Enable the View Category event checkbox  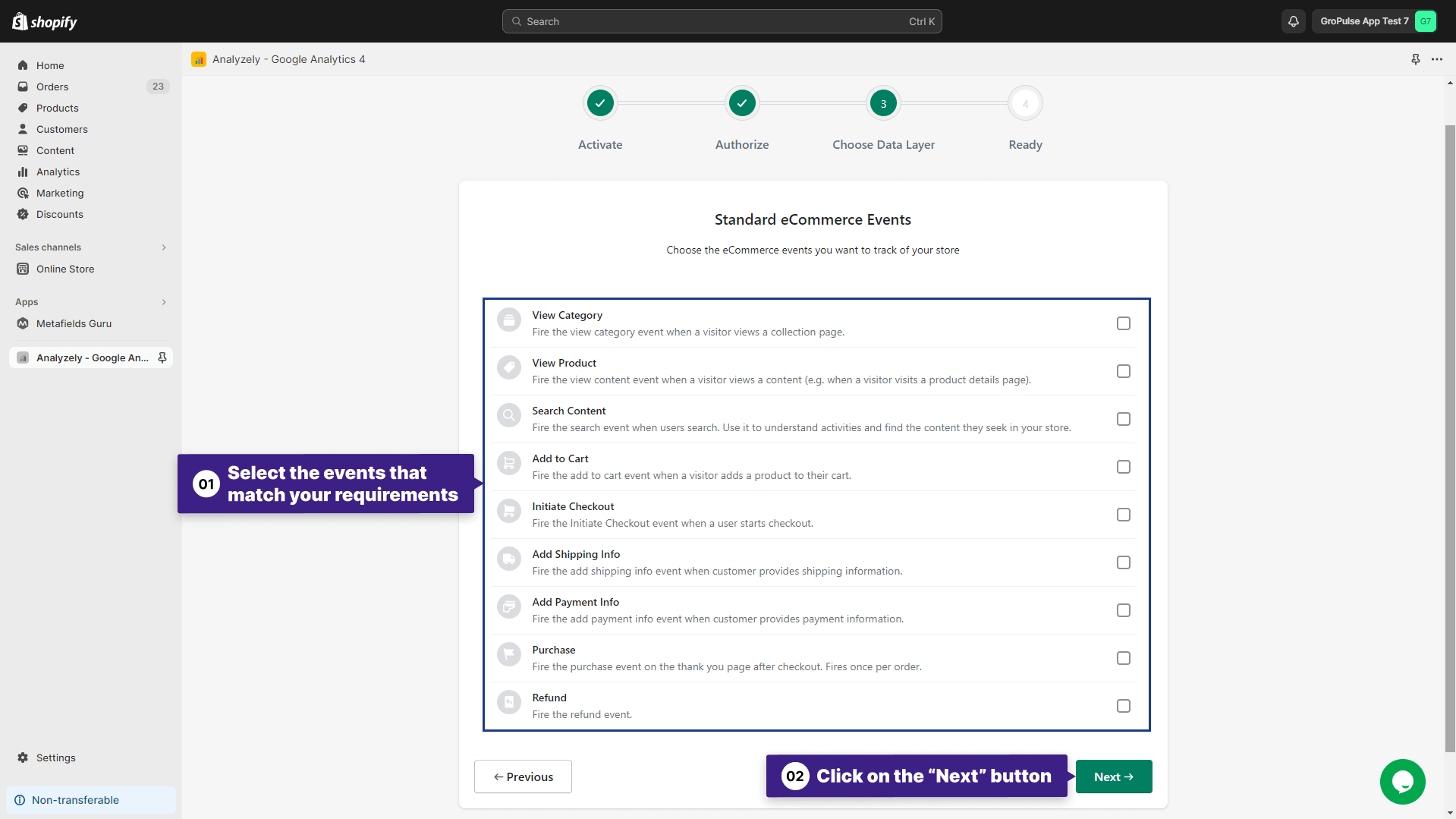pos(1124,323)
